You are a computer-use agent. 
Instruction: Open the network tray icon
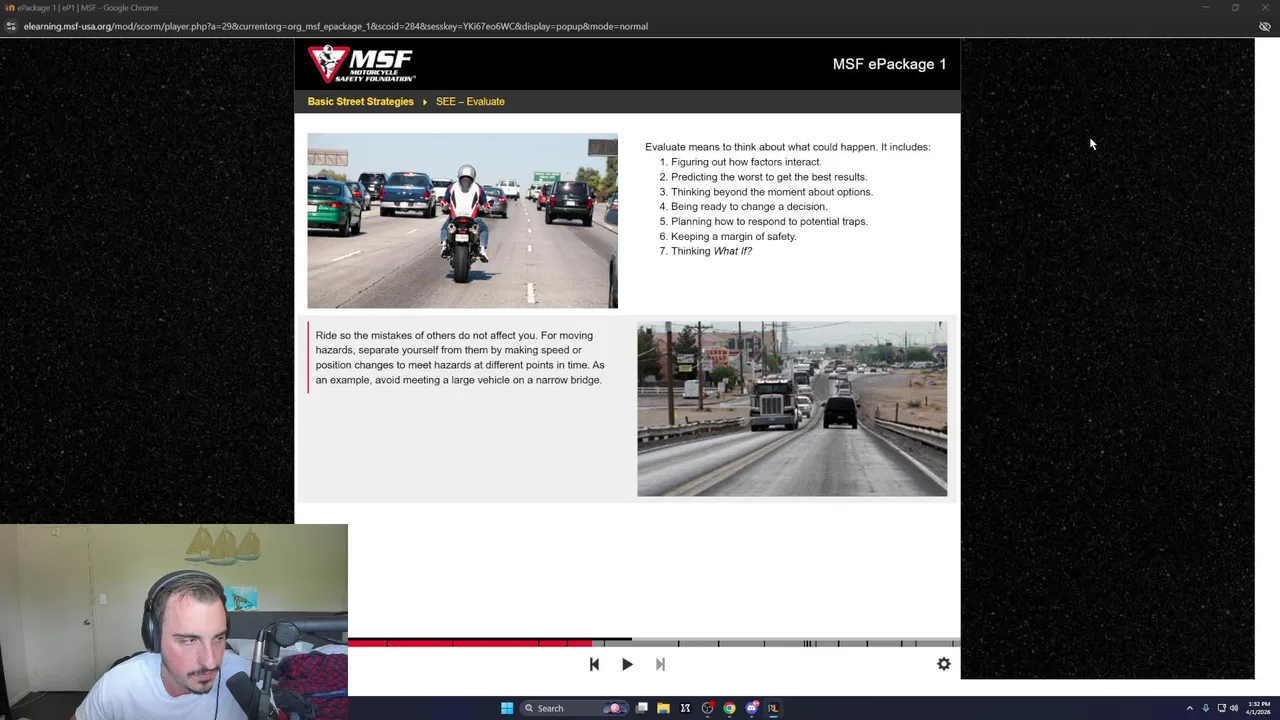click(x=1221, y=708)
